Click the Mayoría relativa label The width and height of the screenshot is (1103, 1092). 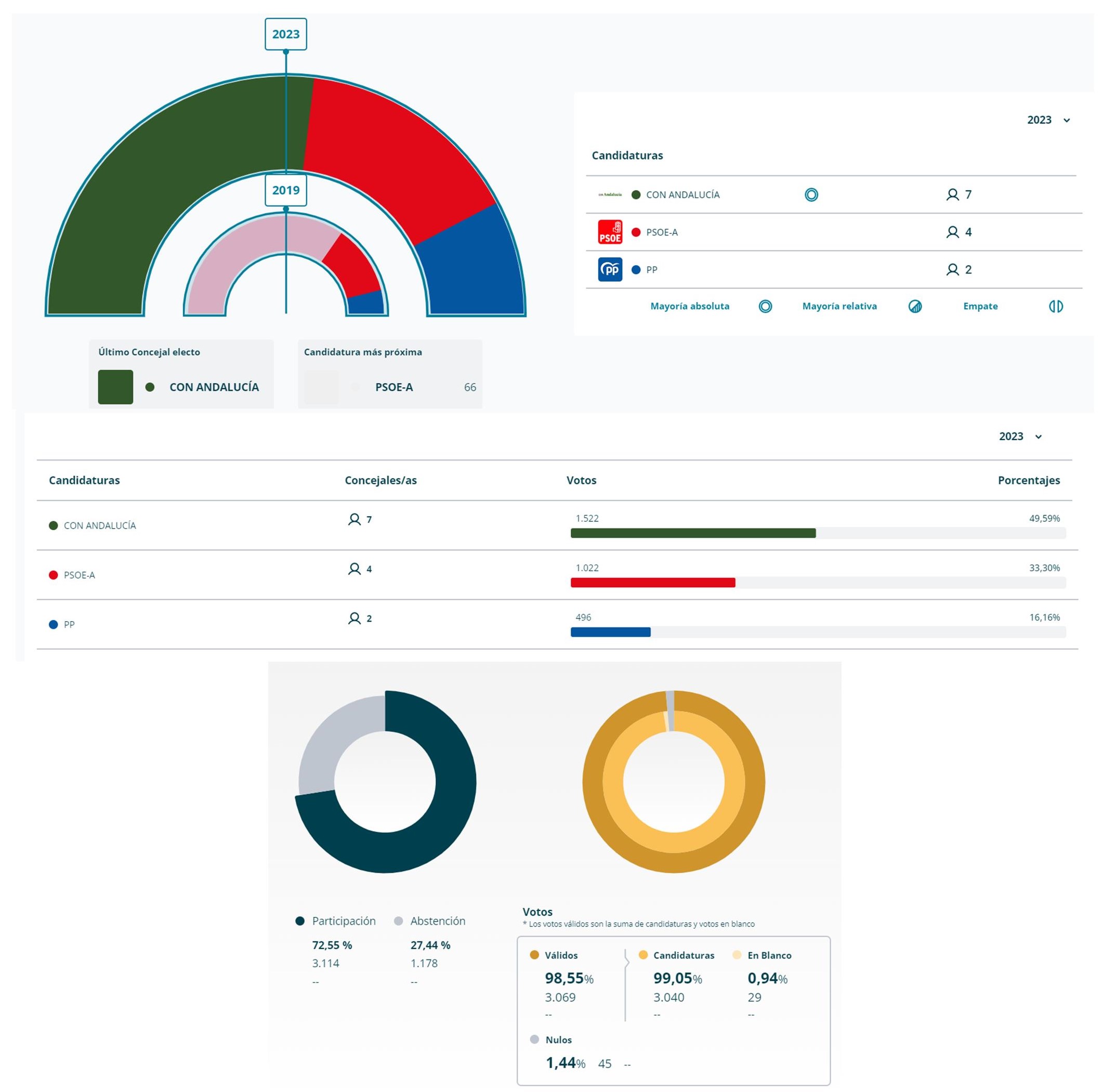click(x=839, y=306)
